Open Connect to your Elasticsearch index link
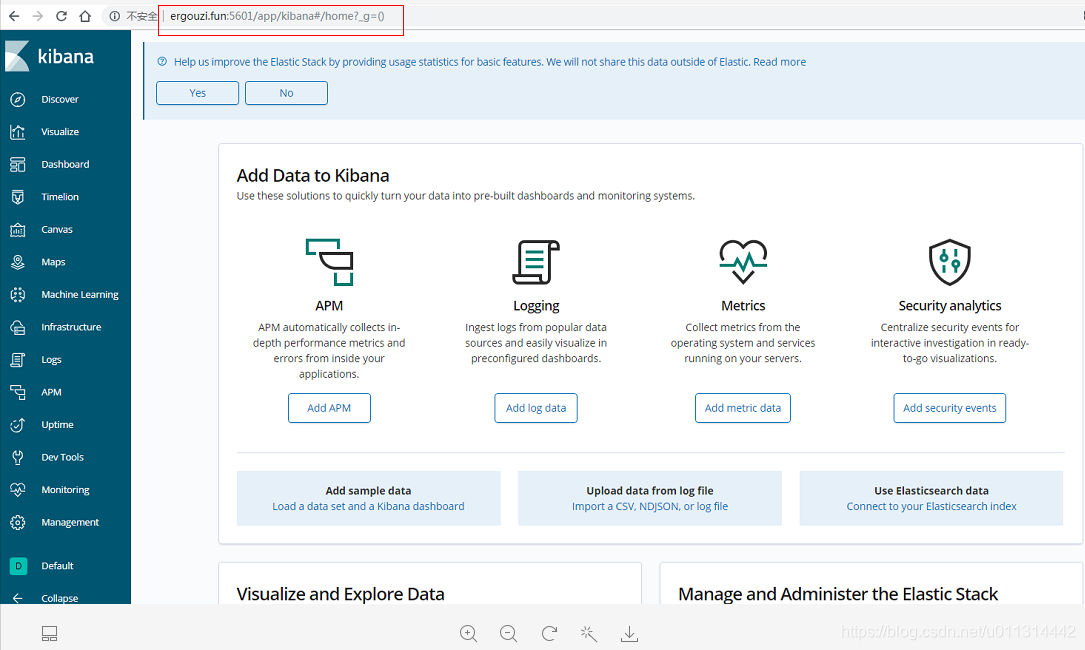 click(x=931, y=507)
